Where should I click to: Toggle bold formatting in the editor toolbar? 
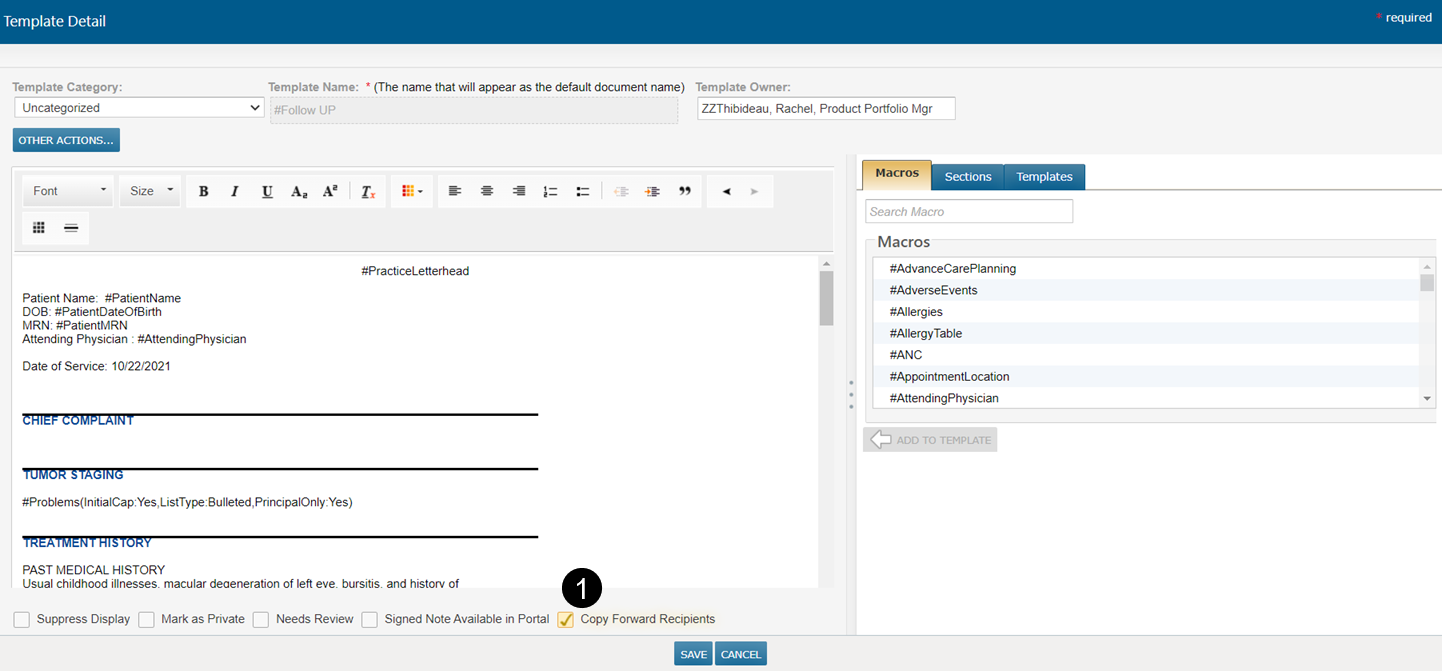tap(203, 191)
